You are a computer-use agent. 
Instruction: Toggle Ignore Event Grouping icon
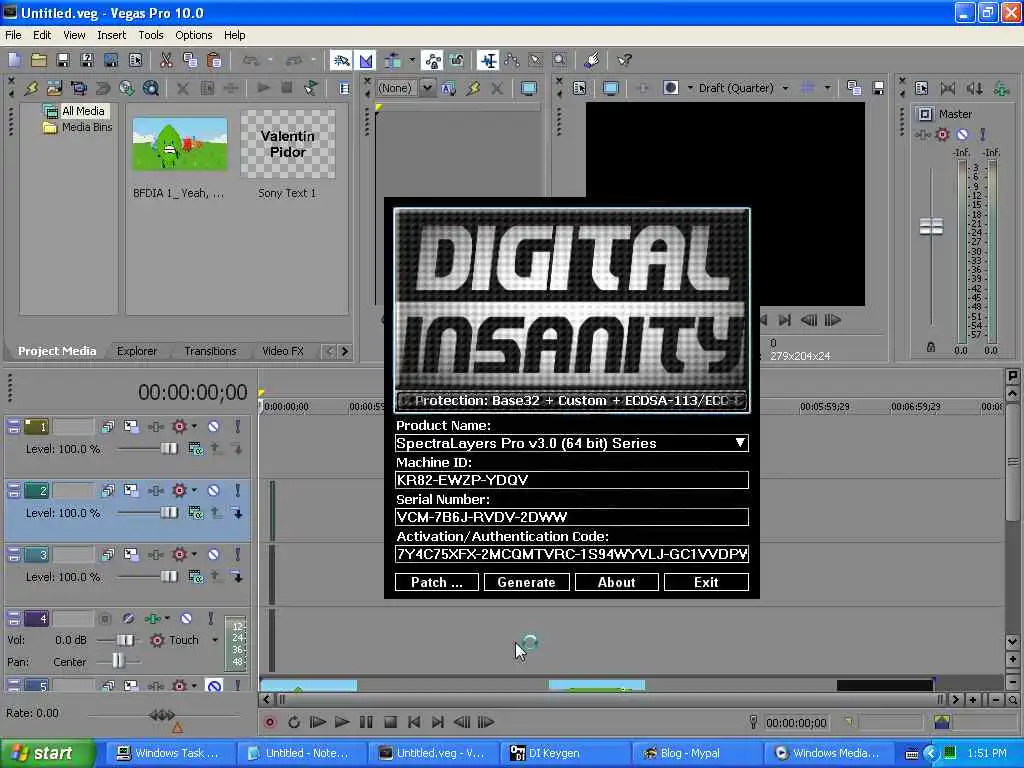[456, 60]
